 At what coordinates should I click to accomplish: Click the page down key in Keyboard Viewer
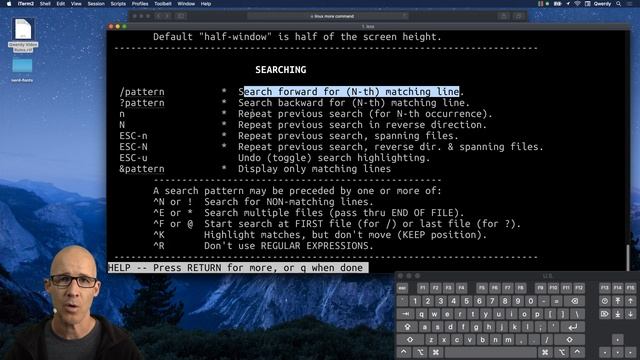tap(630, 314)
